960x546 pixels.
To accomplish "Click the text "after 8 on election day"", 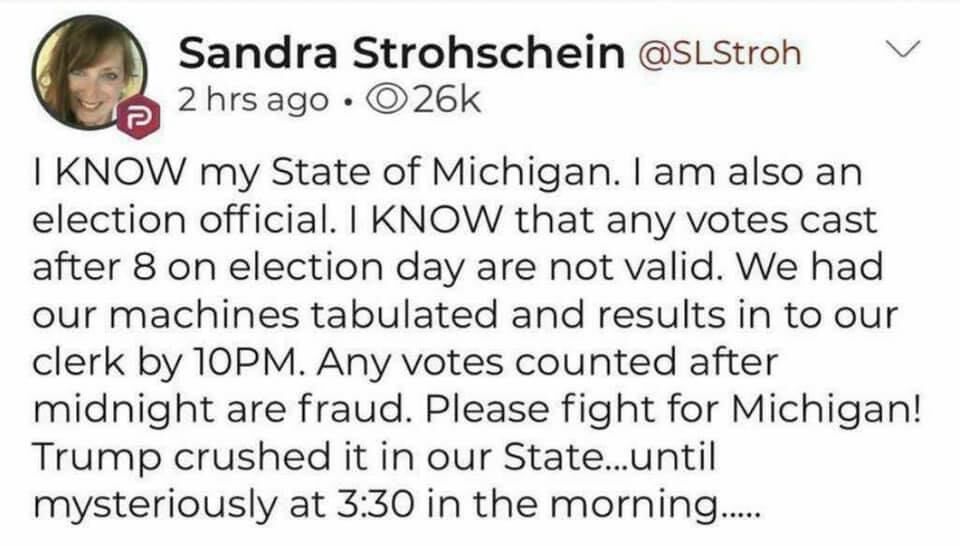I will [248, 269].
